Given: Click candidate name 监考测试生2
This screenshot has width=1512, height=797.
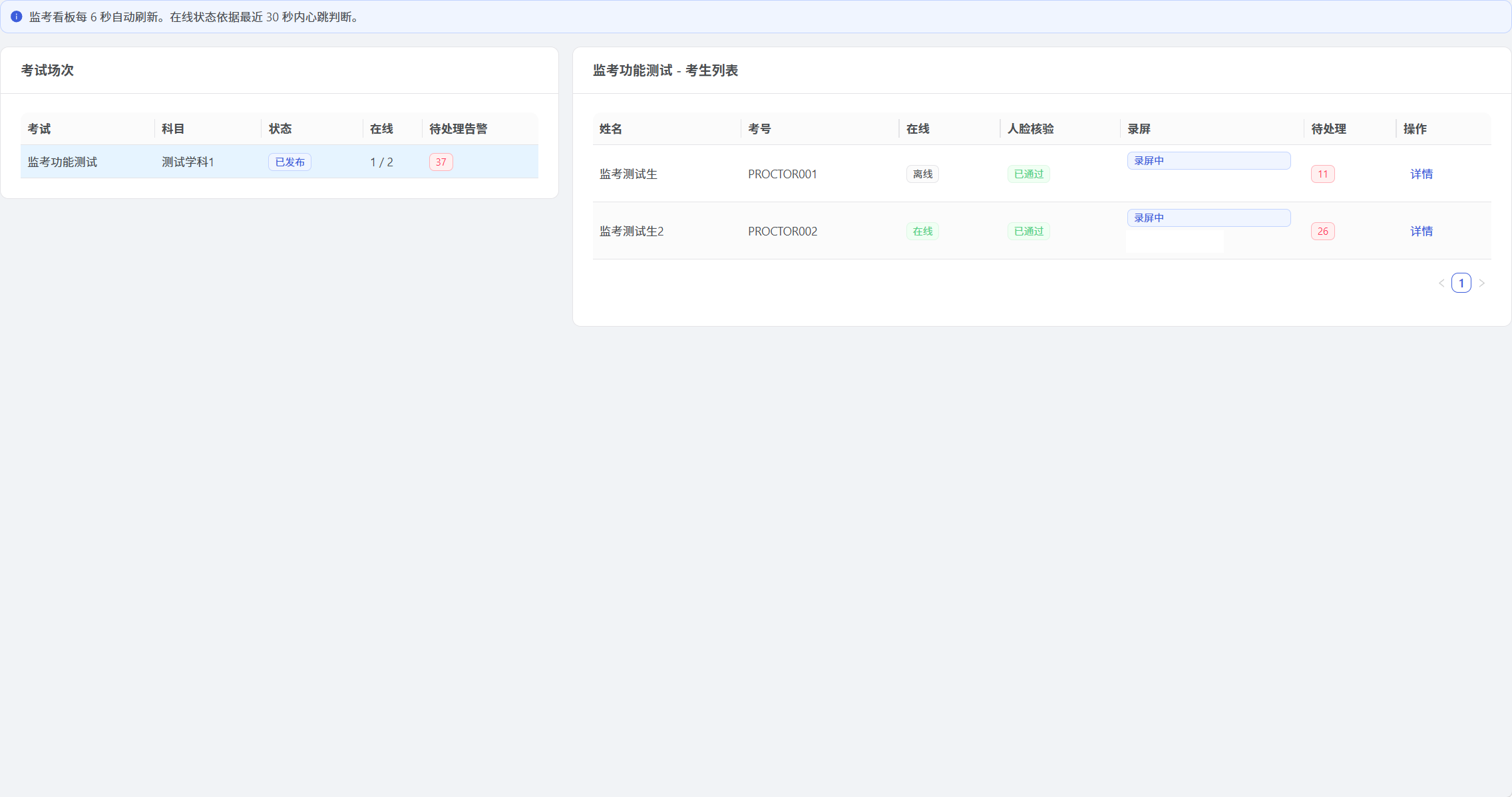Looking at the screenshot, I should pos(632,231).
